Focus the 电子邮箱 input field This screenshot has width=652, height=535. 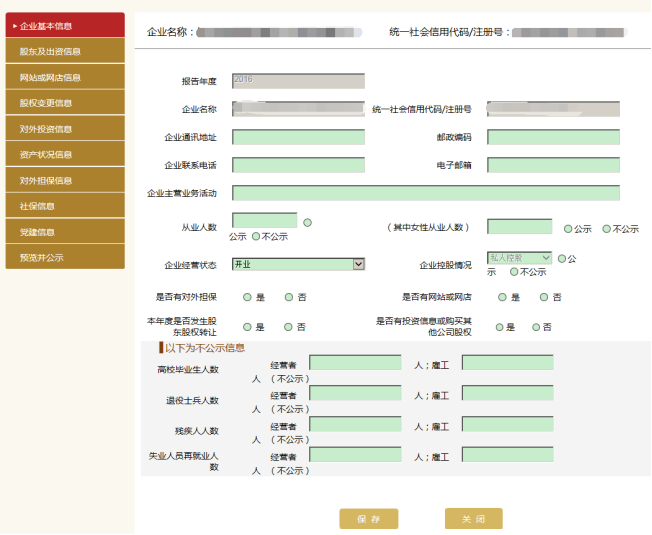[x=553, y=165]
